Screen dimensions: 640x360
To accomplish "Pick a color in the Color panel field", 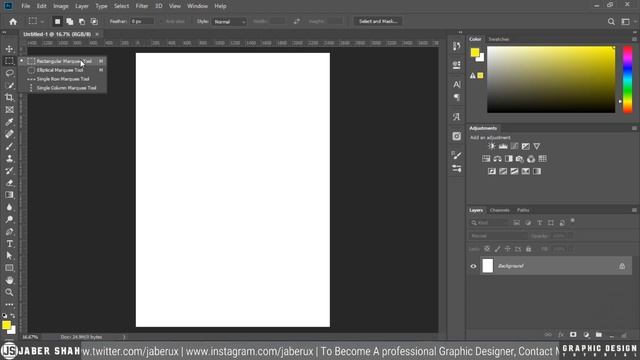I will pos(551,80).
